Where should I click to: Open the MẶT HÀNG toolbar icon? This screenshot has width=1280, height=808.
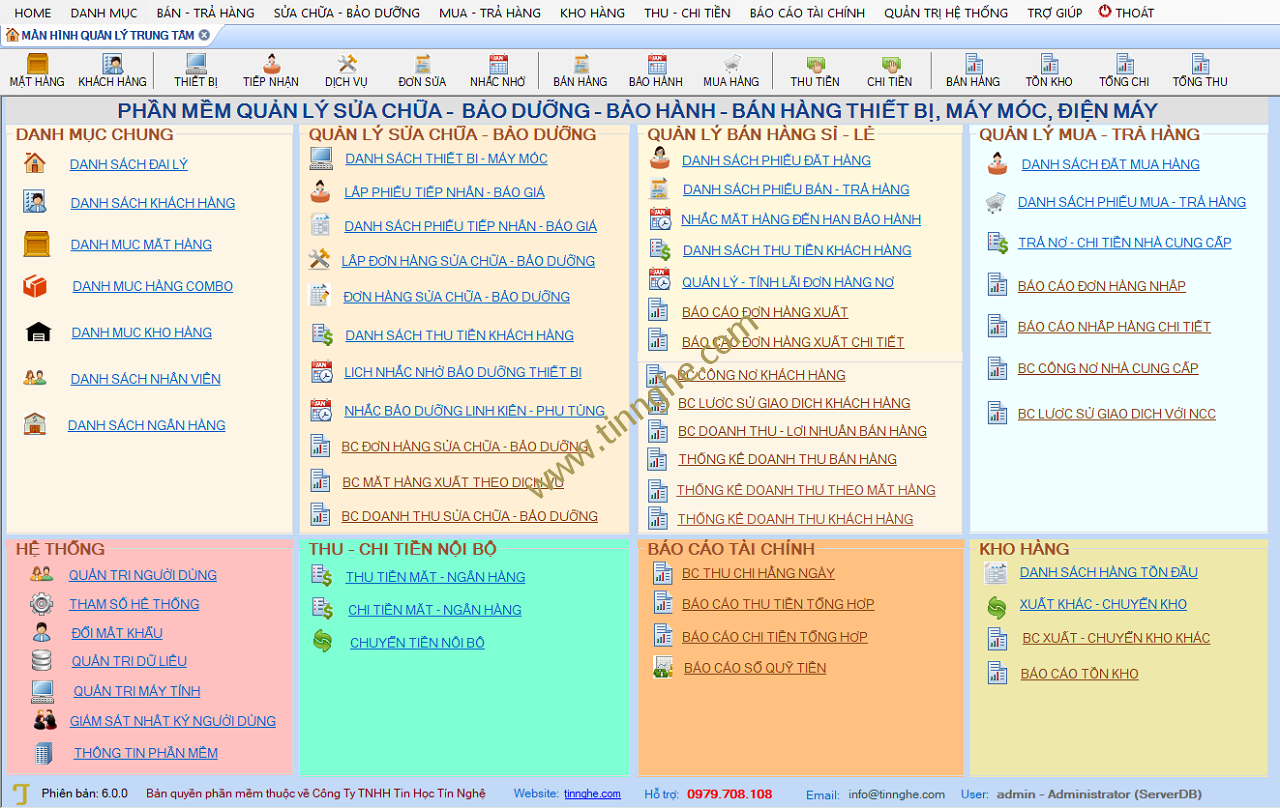click(37, 71)
